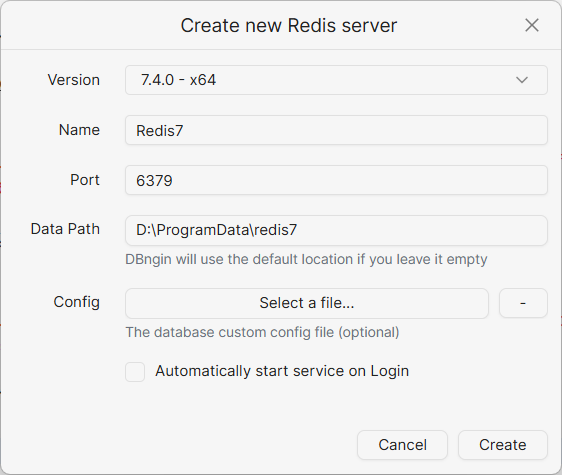Click the Version dropdown chevron arrow
This screenshot has width=562, height=475.
click(x=521, y=80)
